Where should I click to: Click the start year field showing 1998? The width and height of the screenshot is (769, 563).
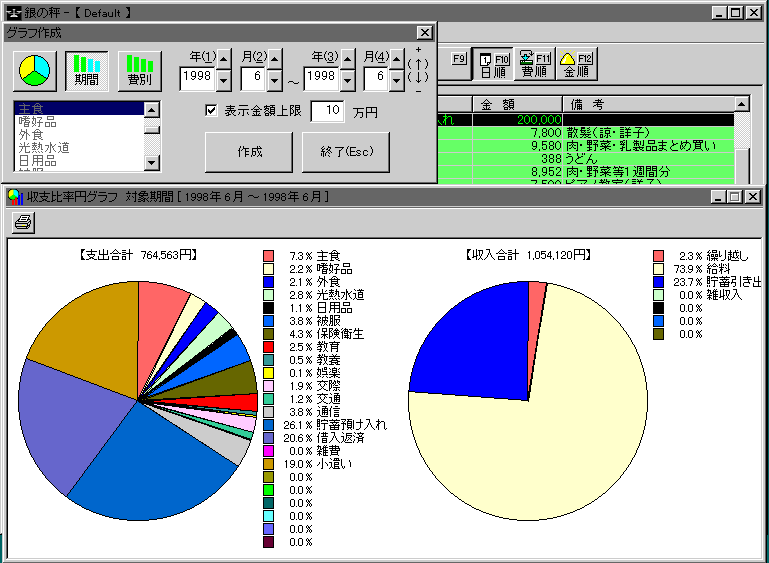[x=198, y=77]
